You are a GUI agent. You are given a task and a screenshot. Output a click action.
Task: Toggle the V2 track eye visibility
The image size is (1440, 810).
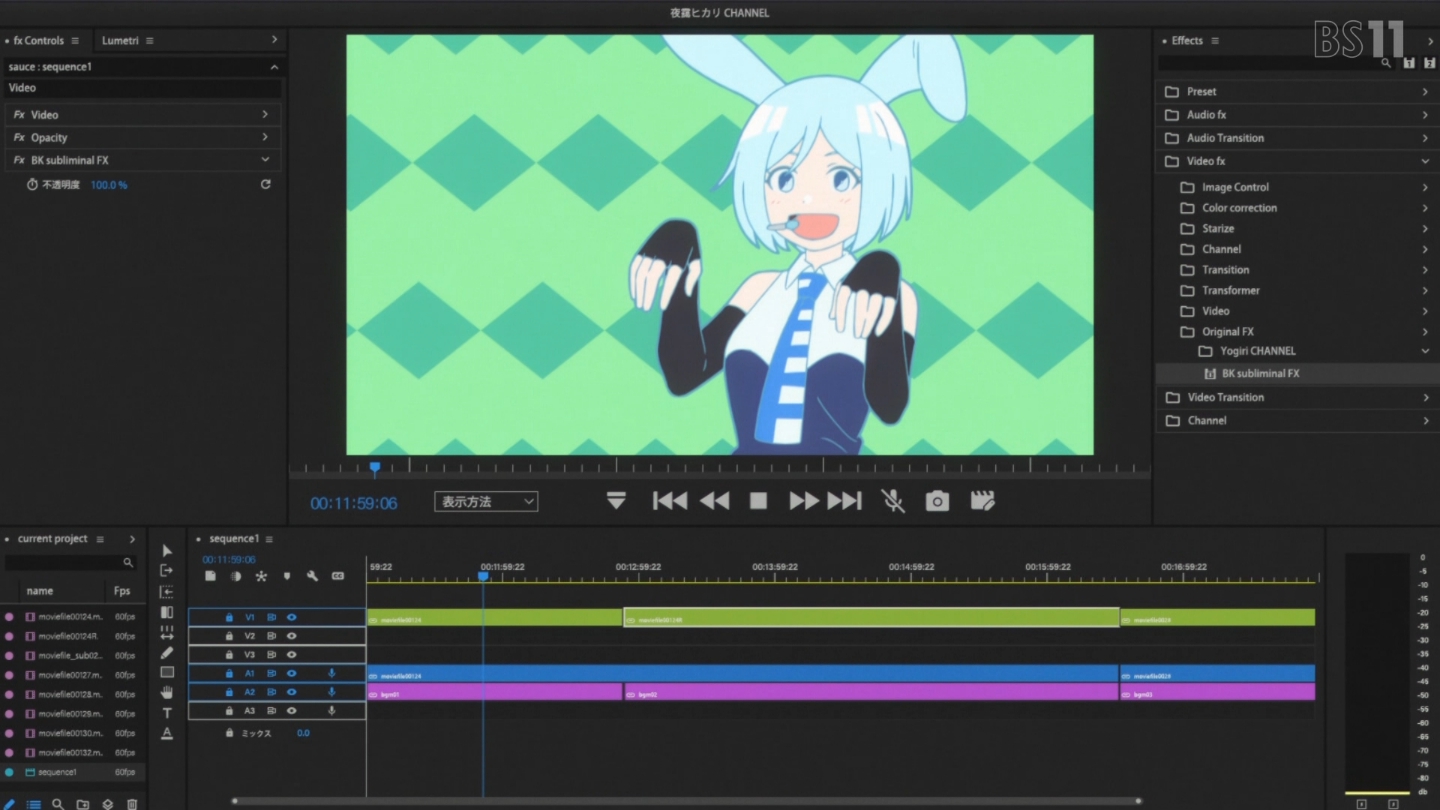(291, 636)
